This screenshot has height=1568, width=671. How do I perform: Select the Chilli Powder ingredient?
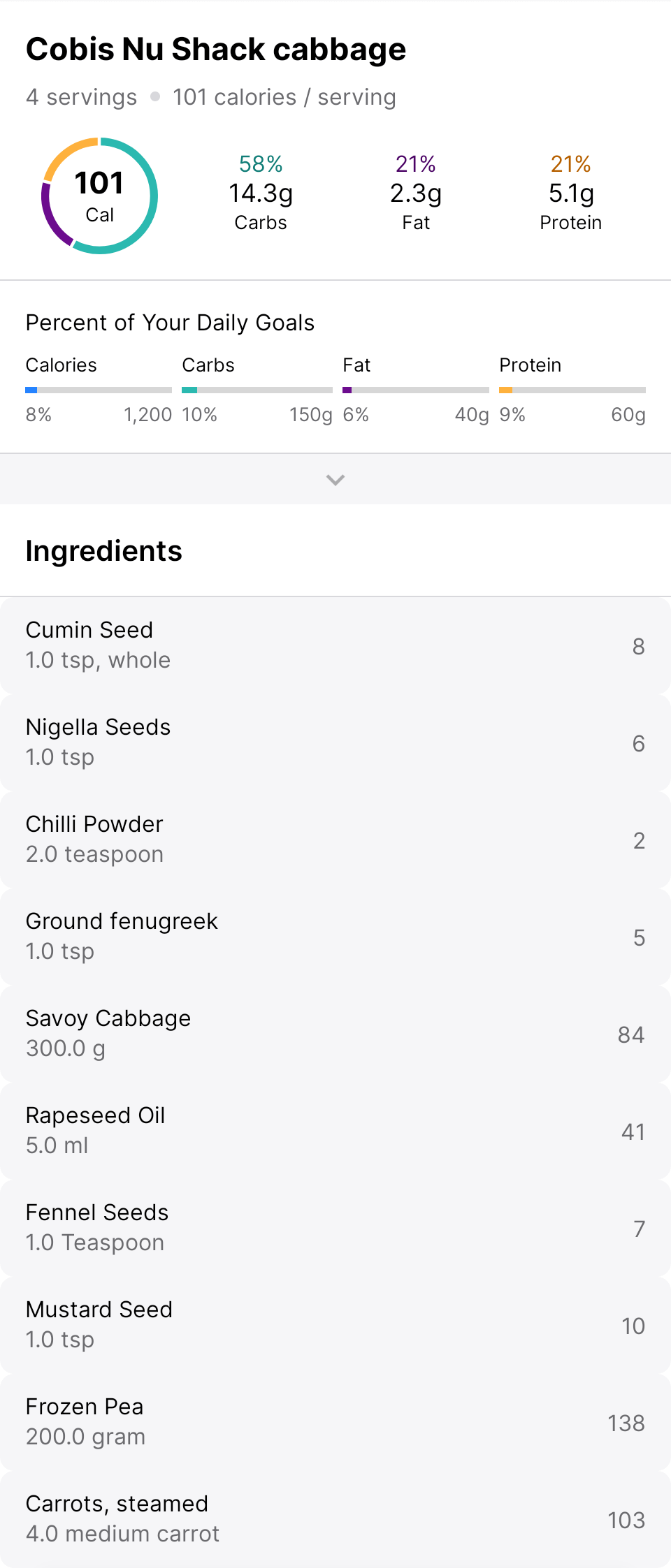click(x=335, y=840)
